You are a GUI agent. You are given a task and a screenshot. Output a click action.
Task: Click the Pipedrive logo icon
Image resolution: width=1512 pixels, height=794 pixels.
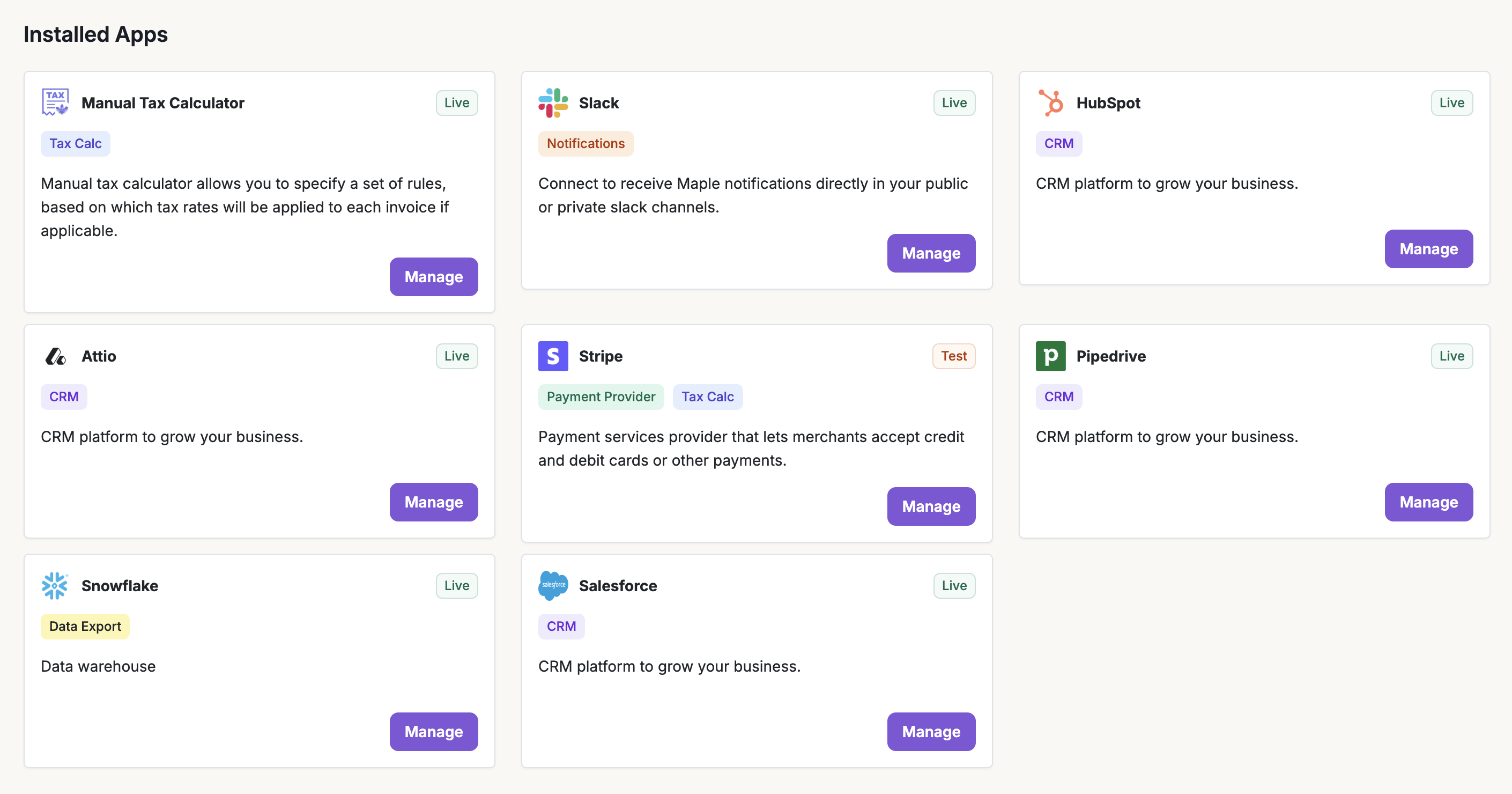(1050, 356)
